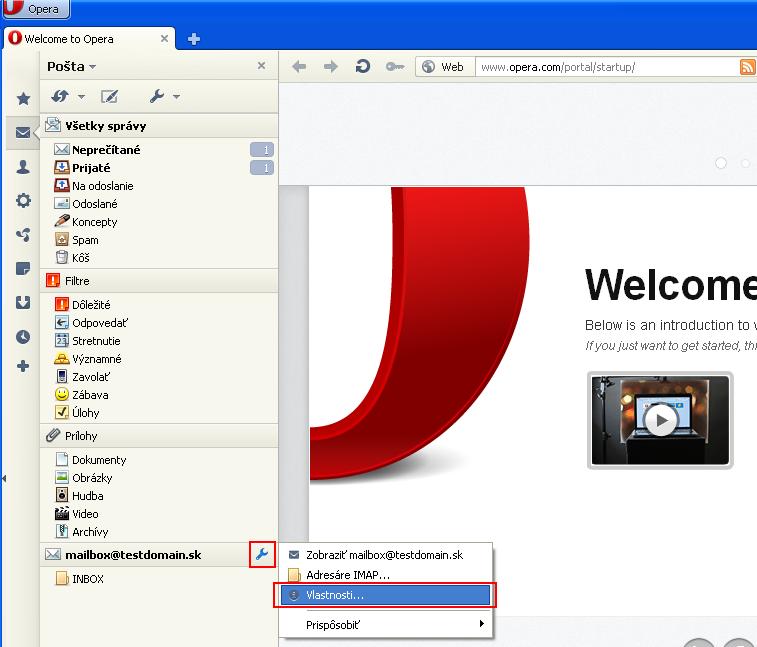Open the Neprečítané mail view
The height and width of the screenshot is (647, 757).
coord(159,150)
